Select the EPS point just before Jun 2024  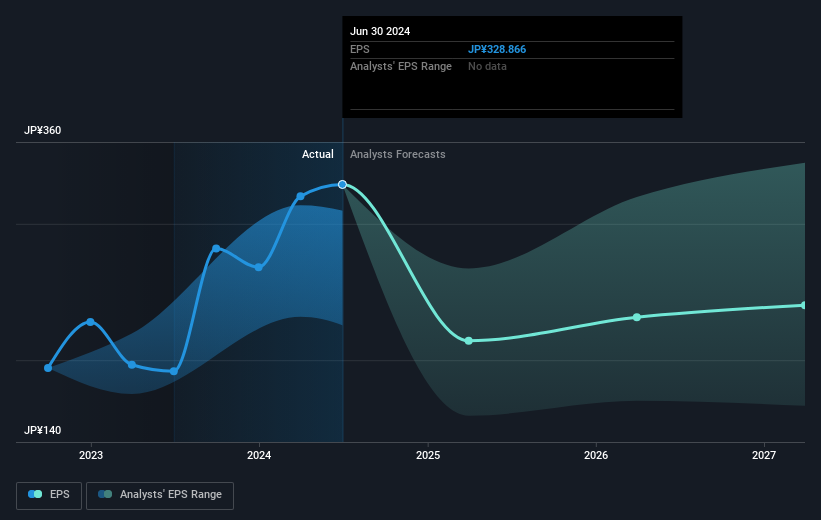point(301,196)
